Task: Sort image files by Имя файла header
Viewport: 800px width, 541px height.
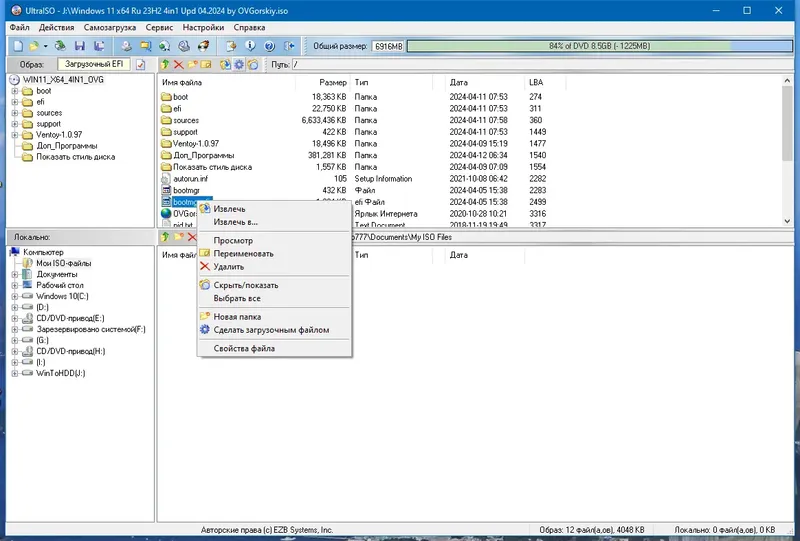Action: pos(227,82)
